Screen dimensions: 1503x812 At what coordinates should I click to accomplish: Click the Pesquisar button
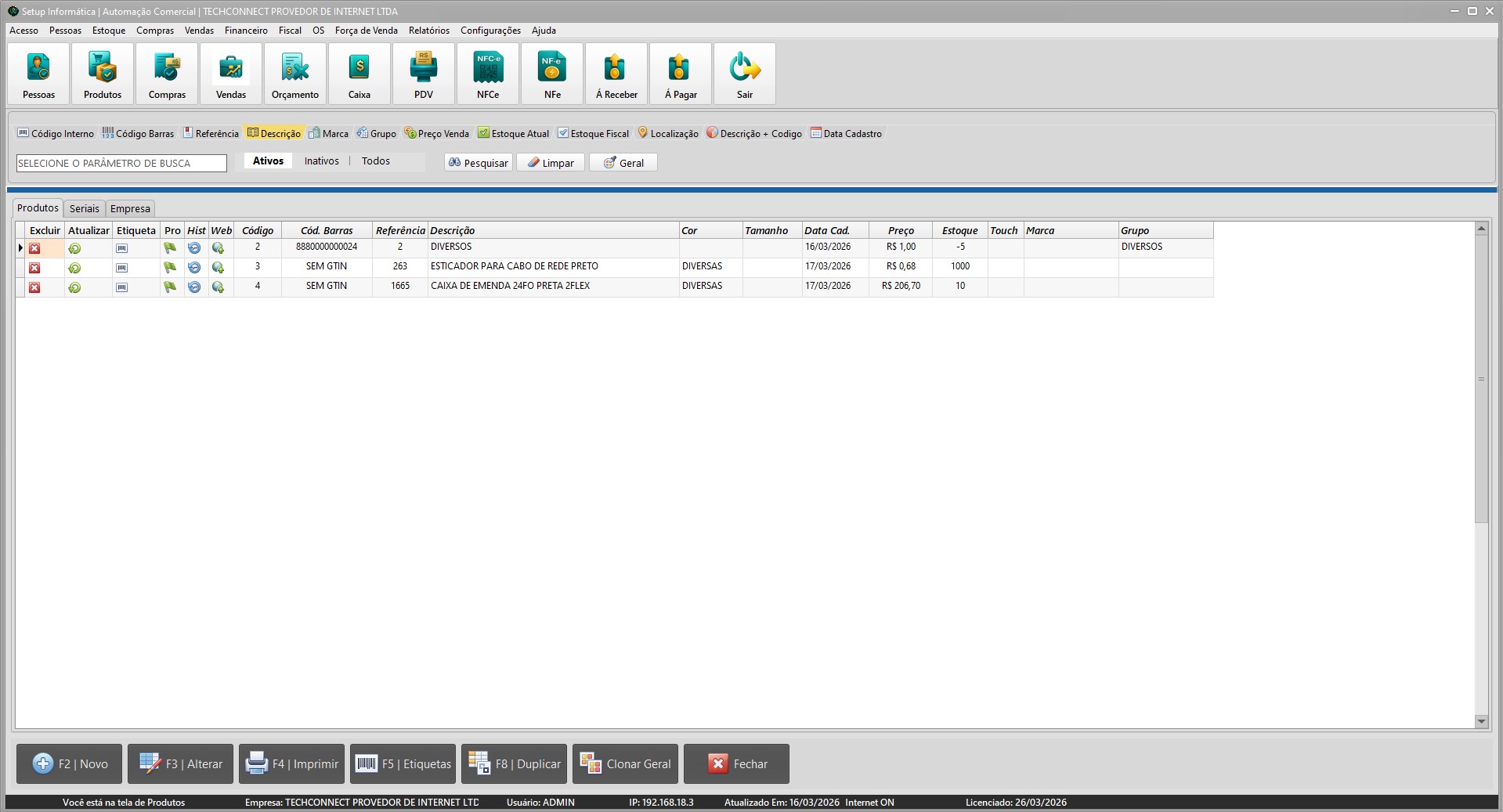click(479, 163)
